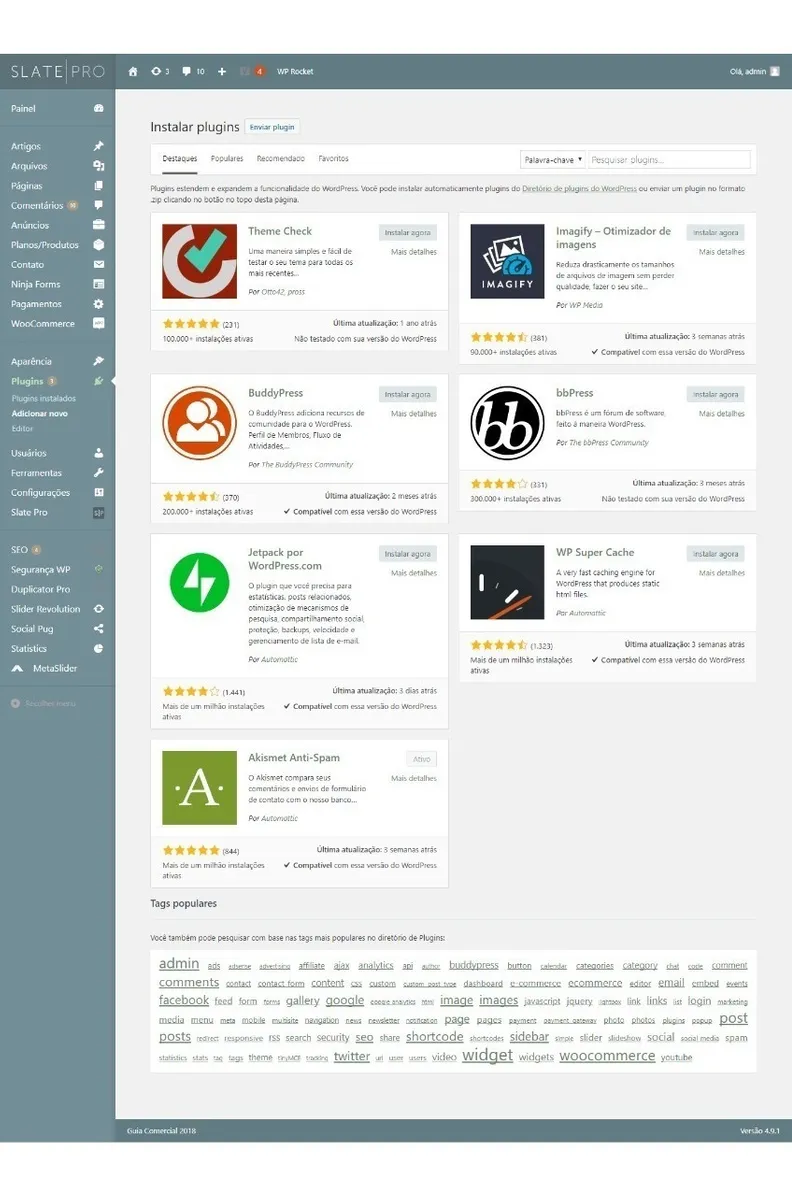Click the Theme Check plugin thumbnail
The image size is (792, 1200).
coord(199,261)
